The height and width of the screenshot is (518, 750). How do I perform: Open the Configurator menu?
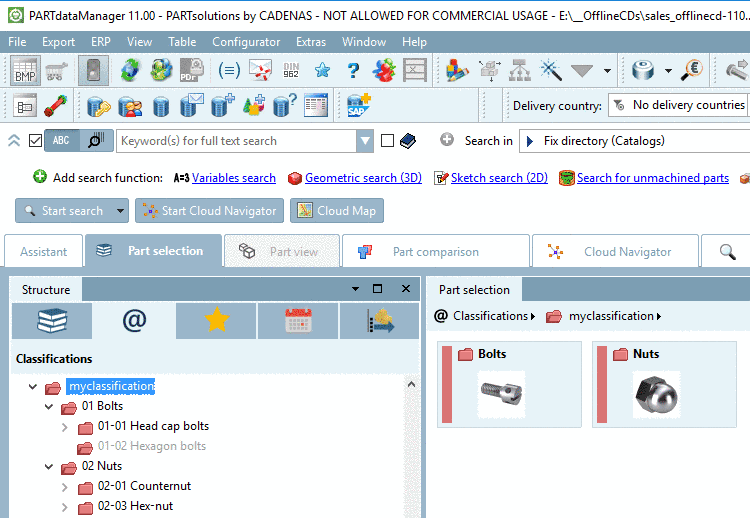tap(246, 42)
